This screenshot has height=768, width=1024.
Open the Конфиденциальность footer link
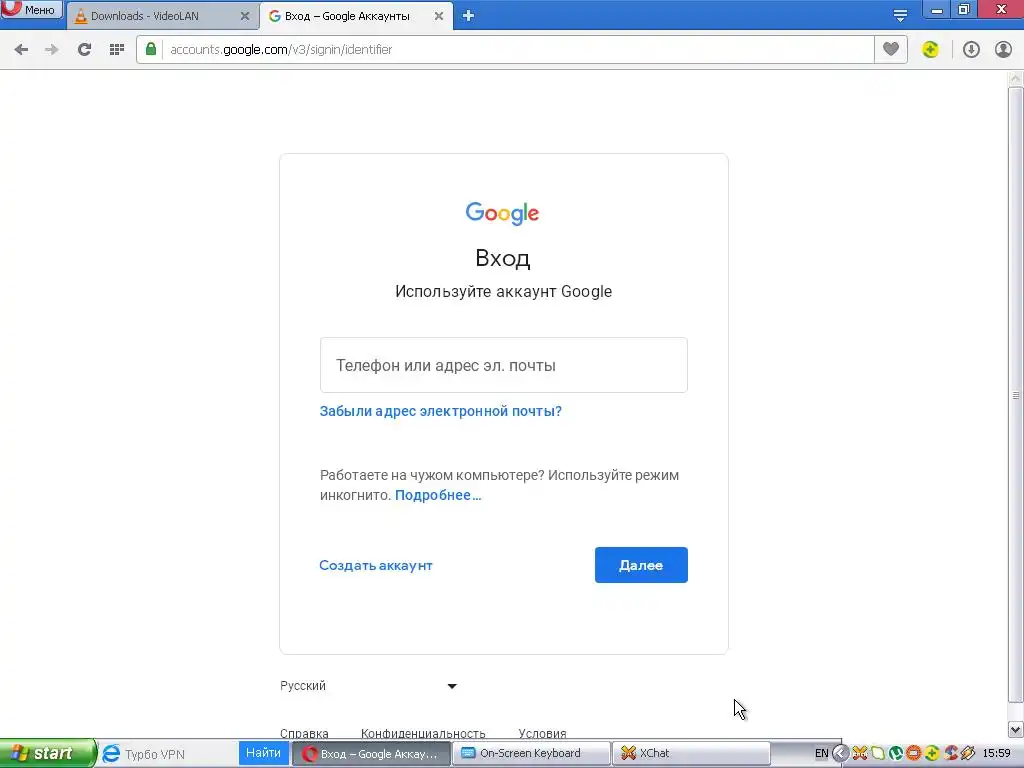[423, 733]
